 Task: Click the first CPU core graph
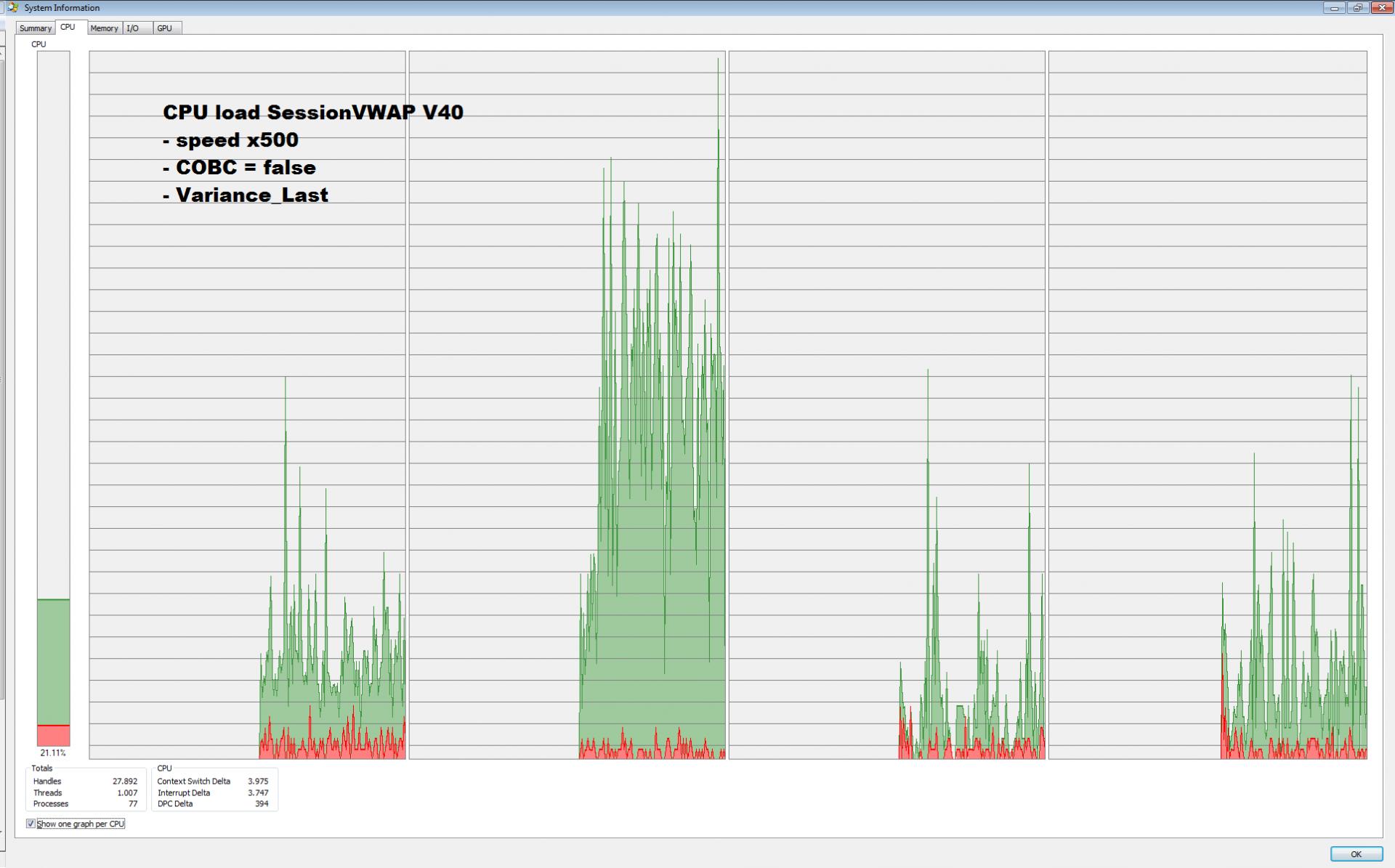tap(247, 405)
